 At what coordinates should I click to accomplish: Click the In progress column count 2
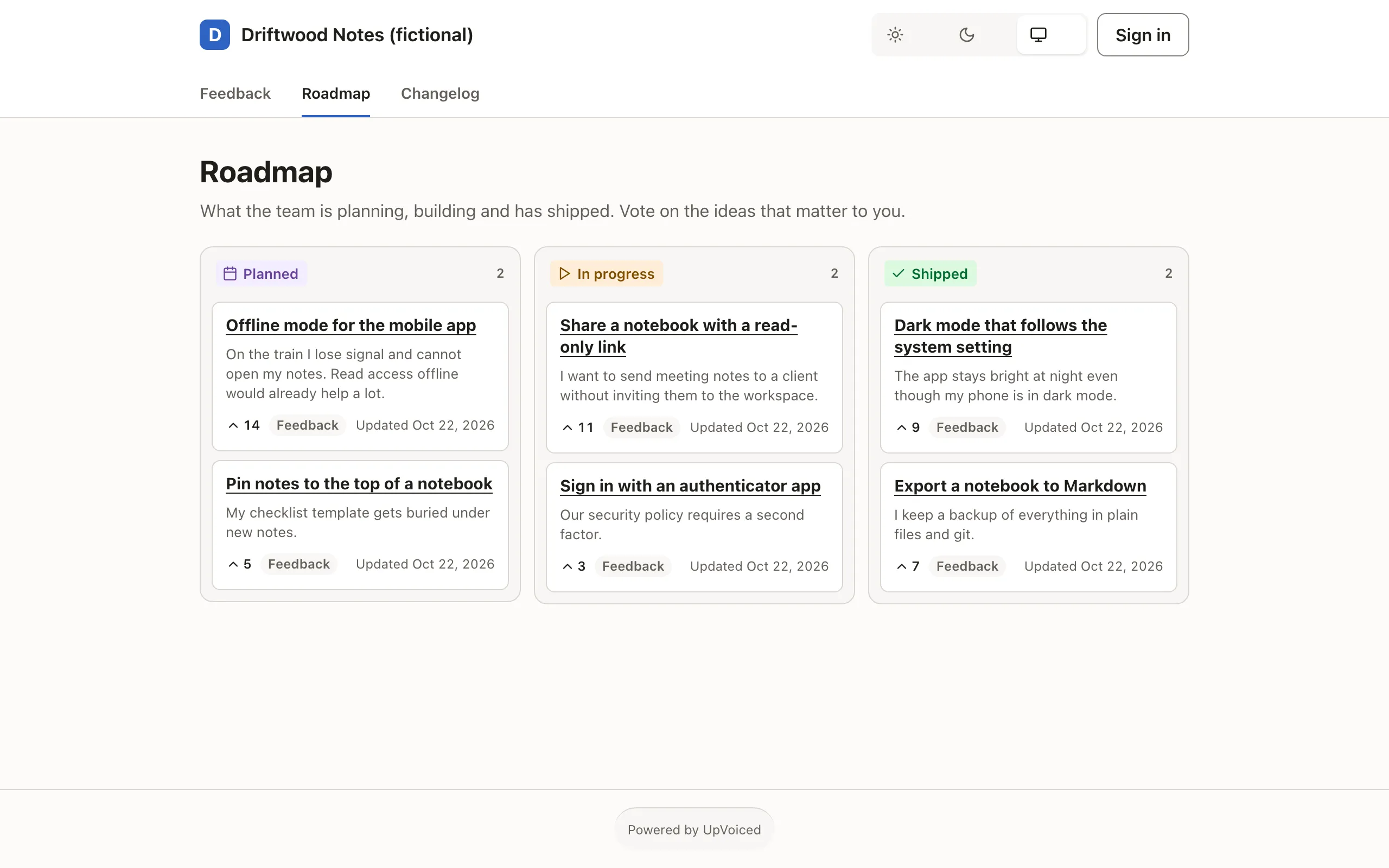834,274
